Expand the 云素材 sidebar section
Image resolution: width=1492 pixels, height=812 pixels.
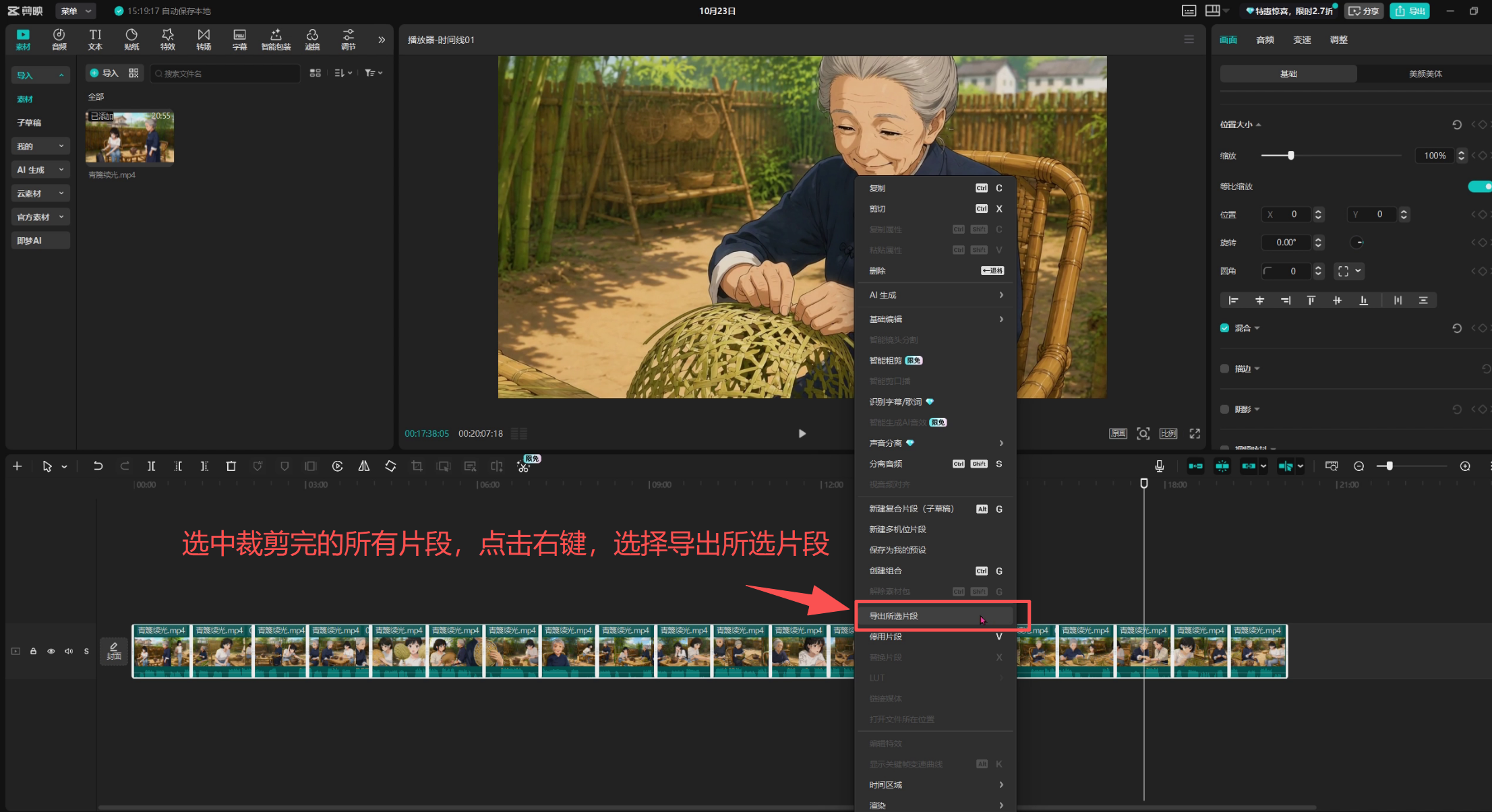[40, 193]
